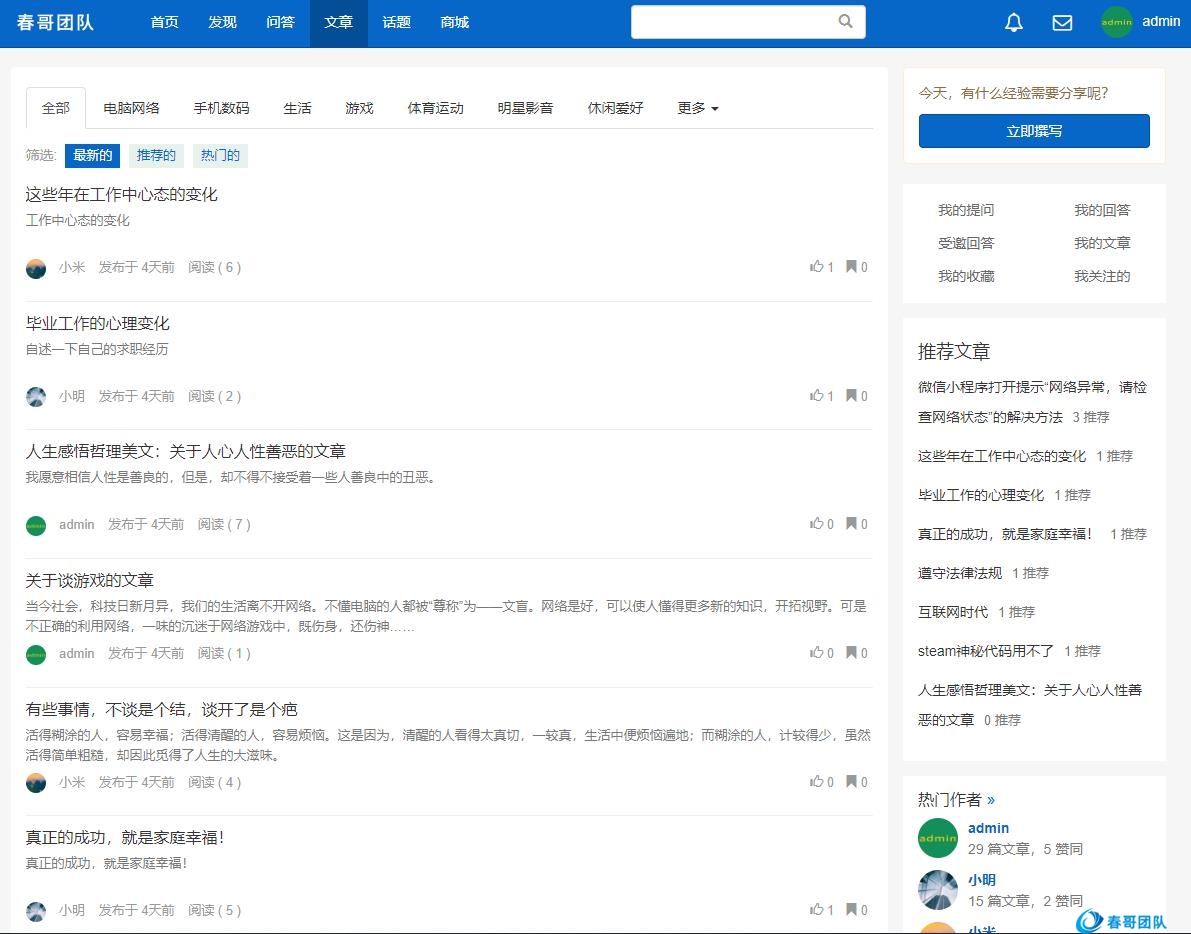Open the notifications bell icon
The height and width of the screenshot is (934, 1191).
point(1014,23)
